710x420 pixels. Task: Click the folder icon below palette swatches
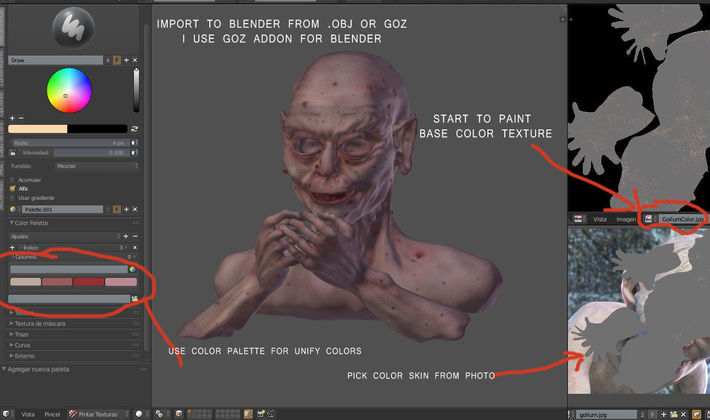(x=134, y=299)
